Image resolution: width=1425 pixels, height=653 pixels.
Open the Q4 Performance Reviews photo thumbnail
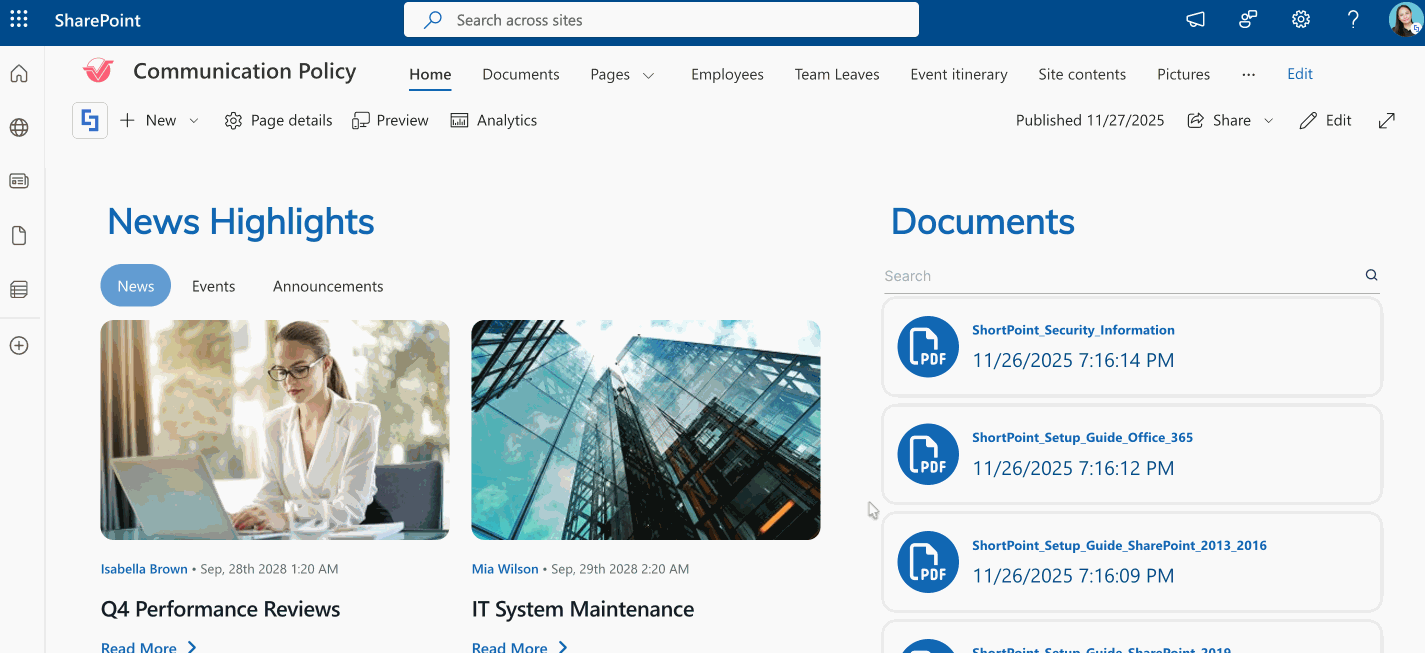(275, 430)
